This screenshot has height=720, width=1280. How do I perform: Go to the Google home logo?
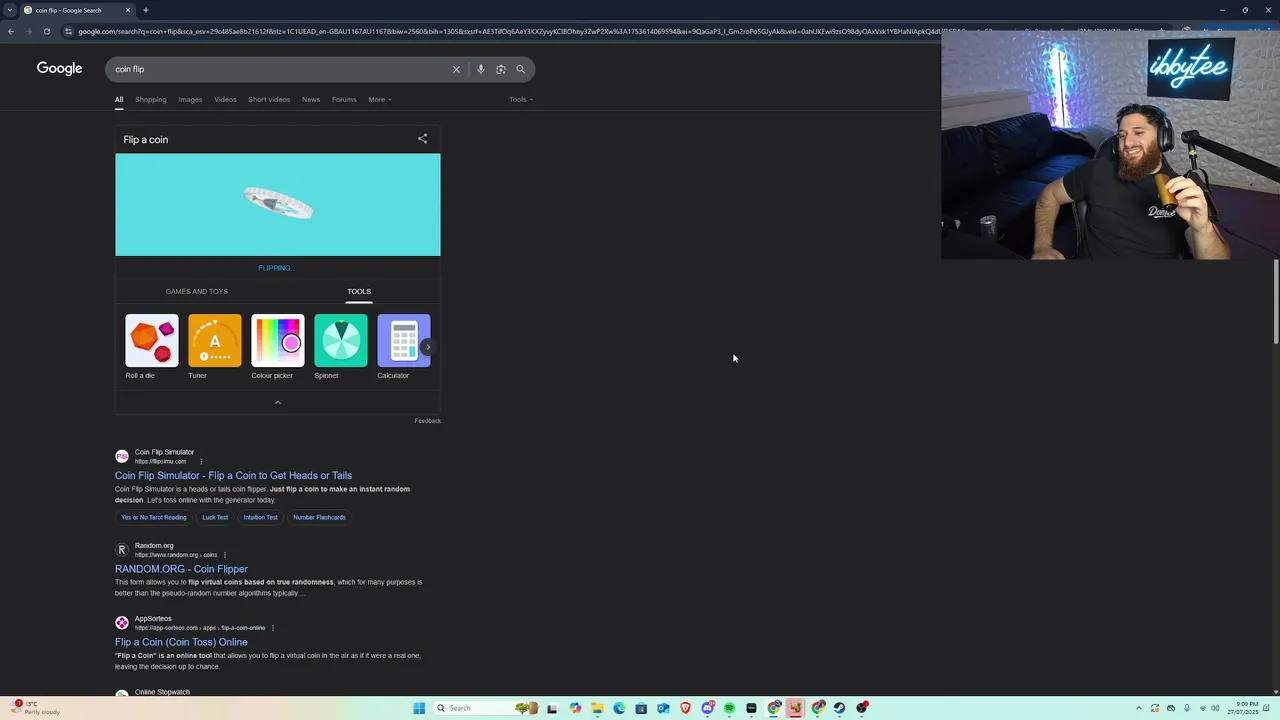[x=59, y=68]
